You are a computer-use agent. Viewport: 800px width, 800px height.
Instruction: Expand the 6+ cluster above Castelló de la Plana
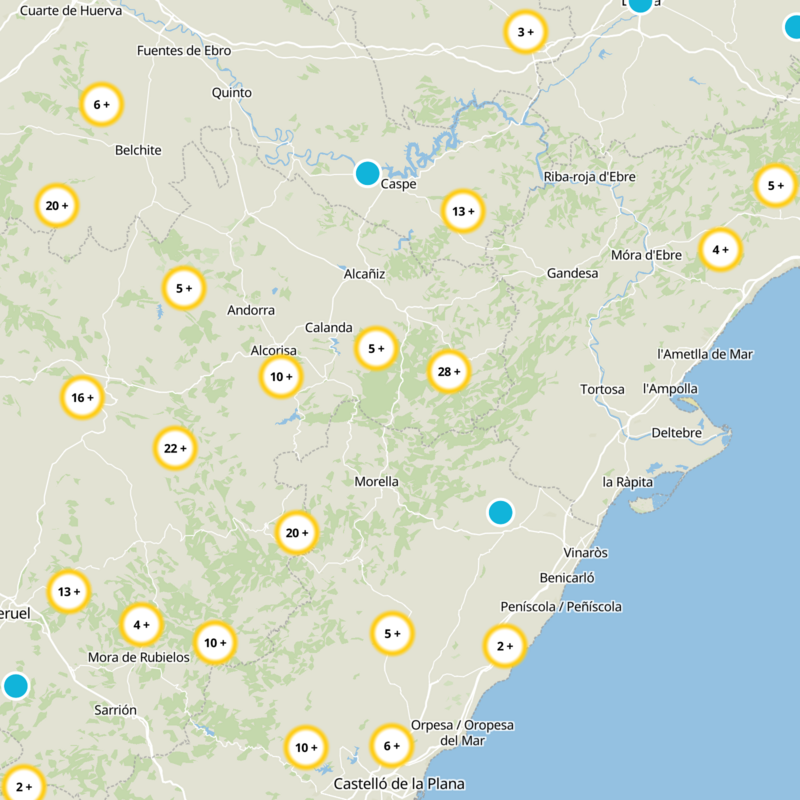coord(391,746)
